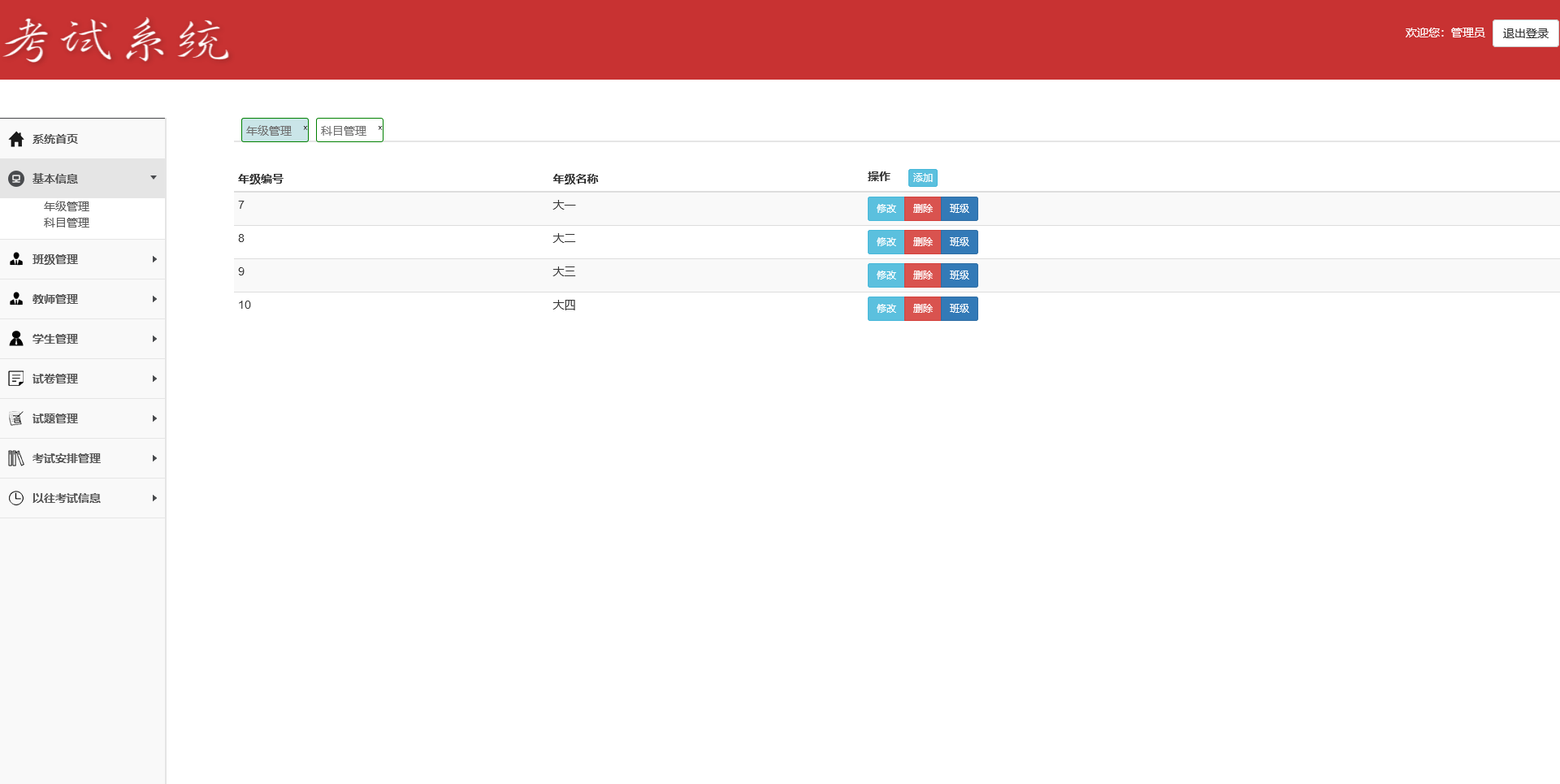Open the 基本信息 sidebar menu label

[55, 179]
